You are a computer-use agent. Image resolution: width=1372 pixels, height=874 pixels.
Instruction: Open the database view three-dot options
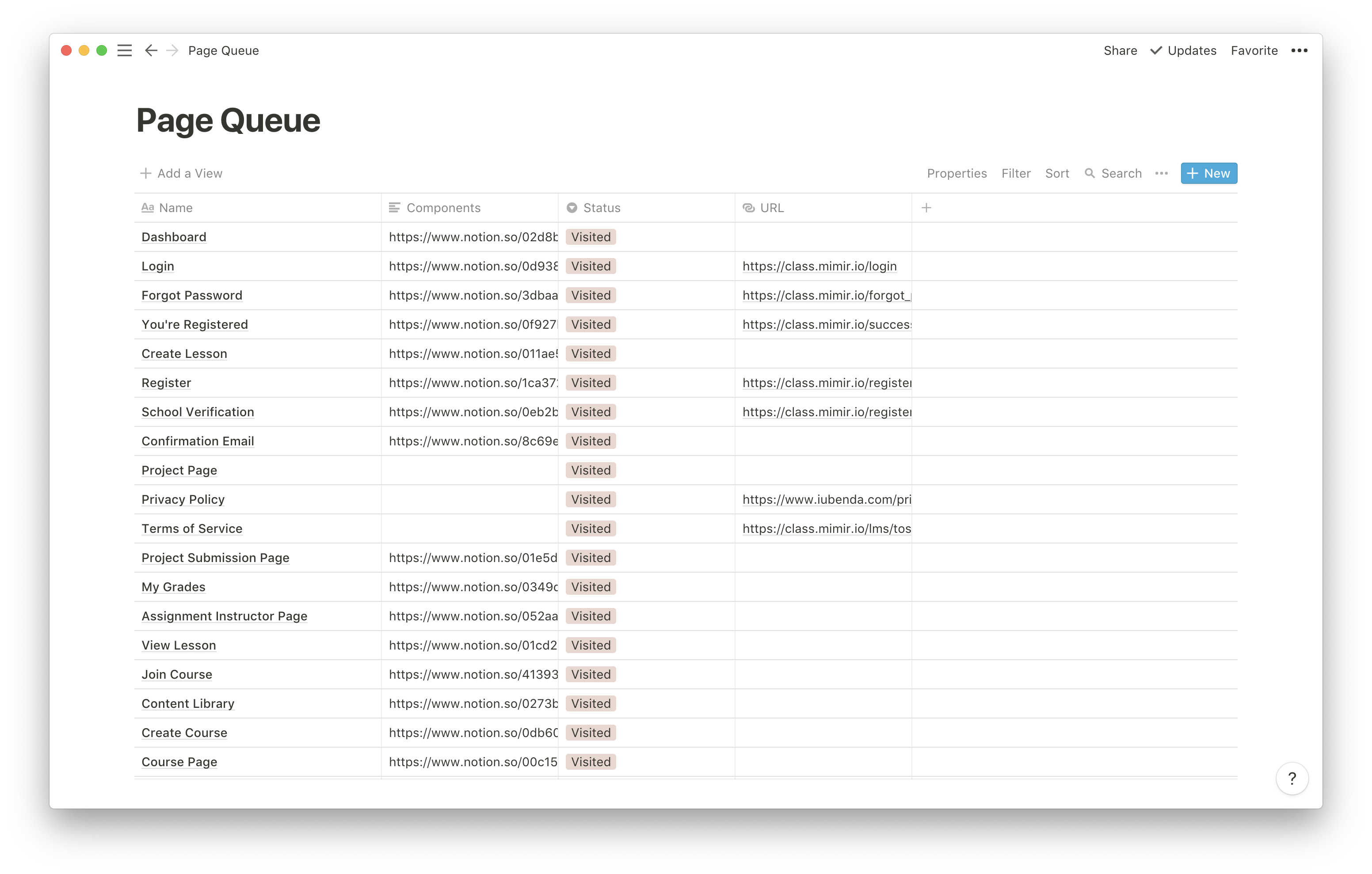pos(1161,173)
